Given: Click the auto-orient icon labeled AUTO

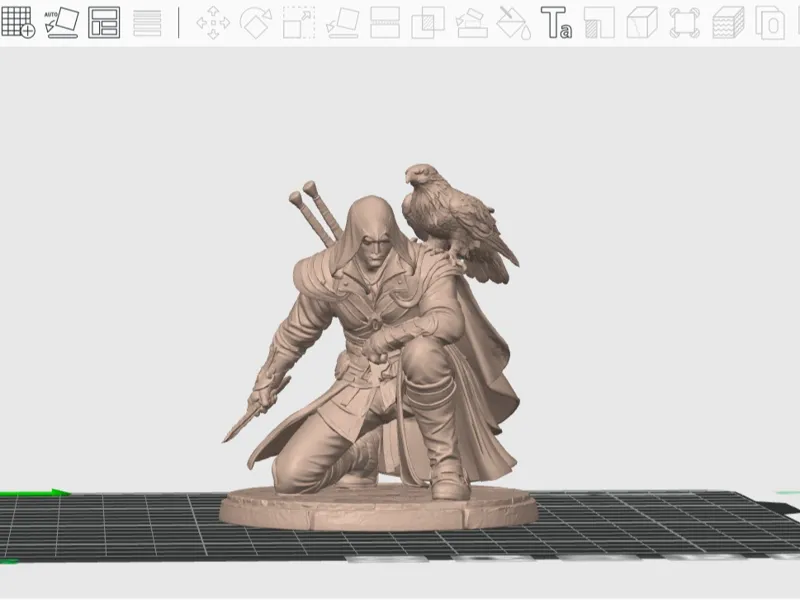Looking at the screenshot, I should coord(61,22).
